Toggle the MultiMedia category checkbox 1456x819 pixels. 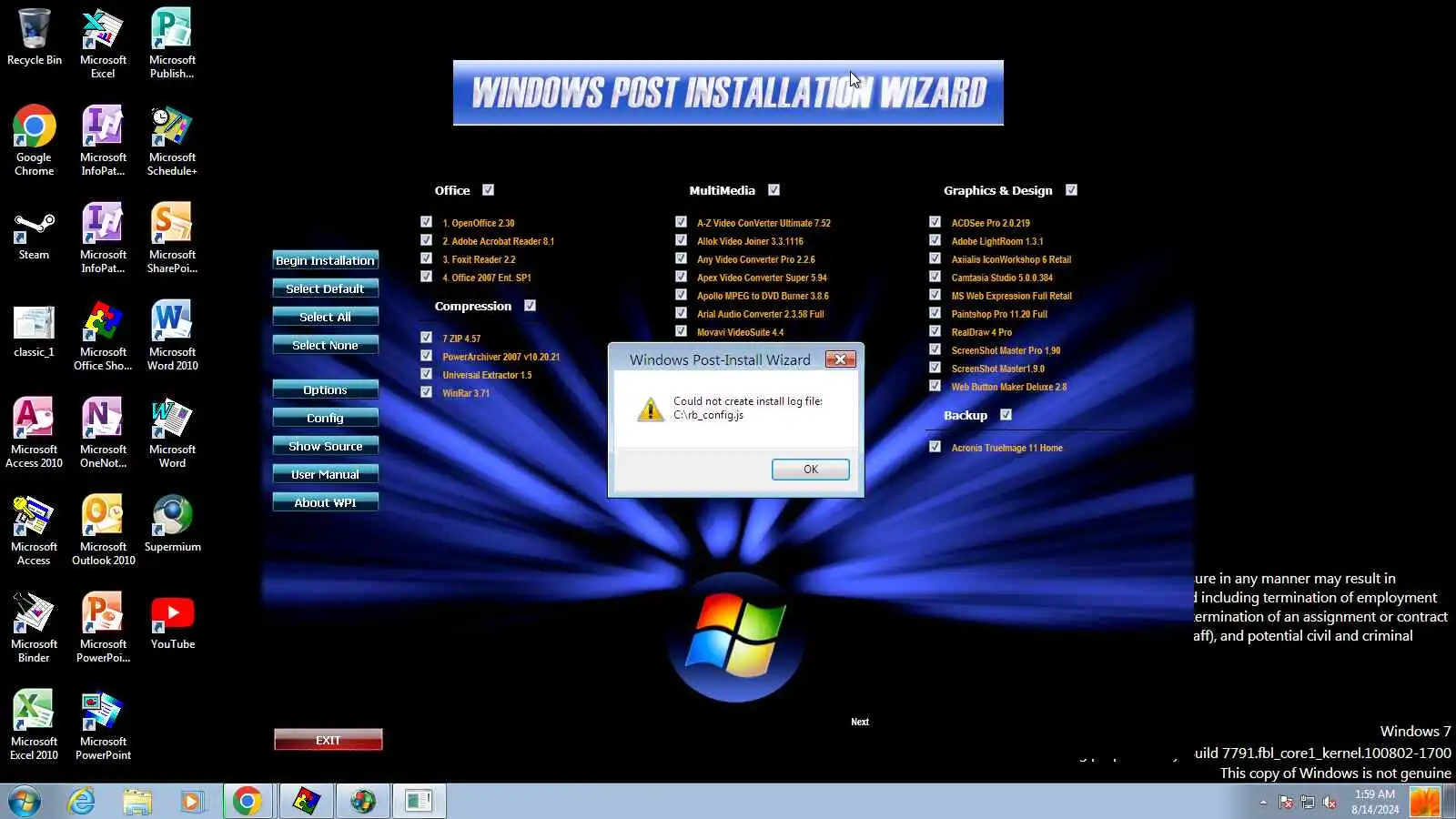pyautogui.click(x=773, y=190)
